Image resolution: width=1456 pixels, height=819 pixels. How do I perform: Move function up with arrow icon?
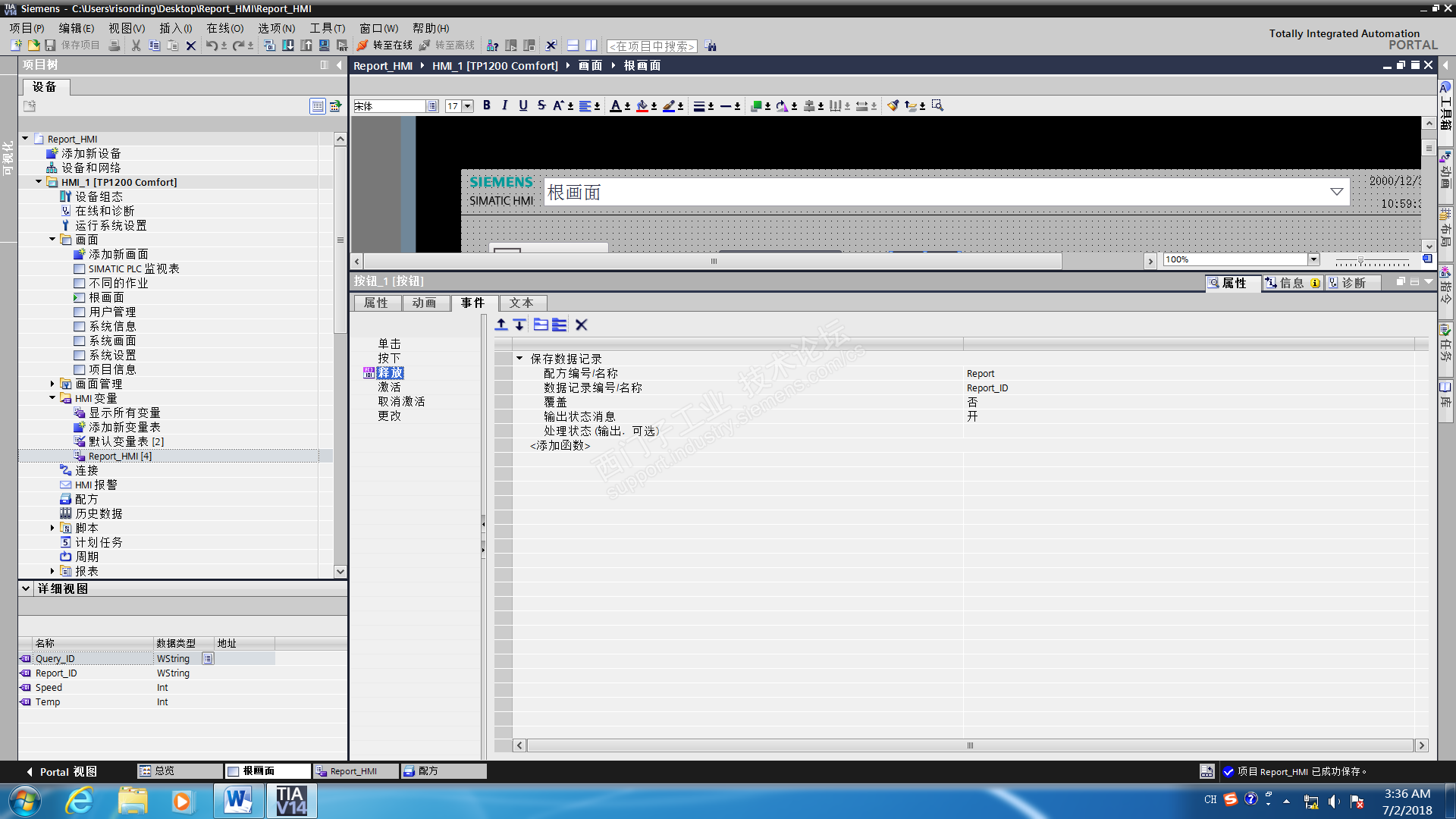(x=501, y=325)
